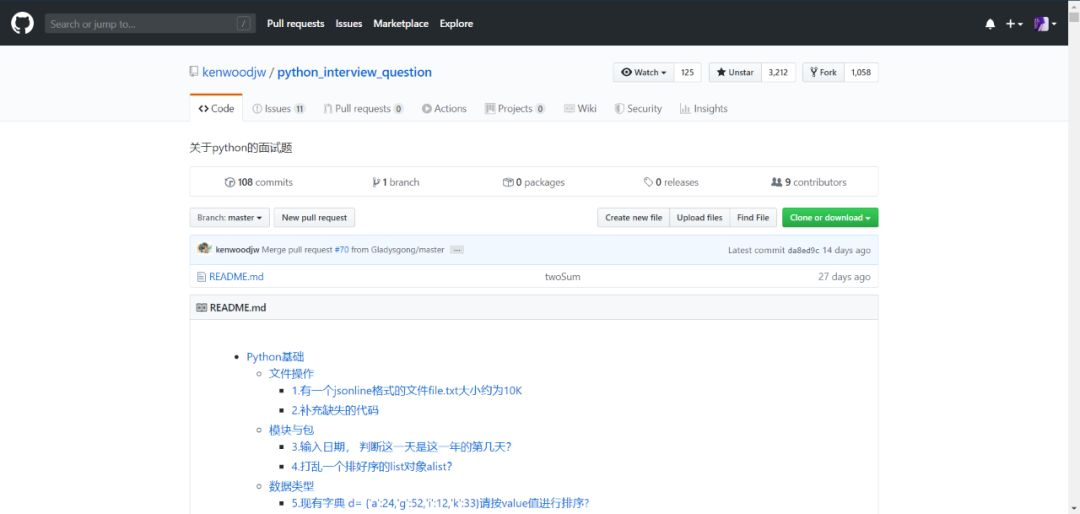The image size is (1080, 514).
Task: View the 125 watchers count
Action: (687, 72)
